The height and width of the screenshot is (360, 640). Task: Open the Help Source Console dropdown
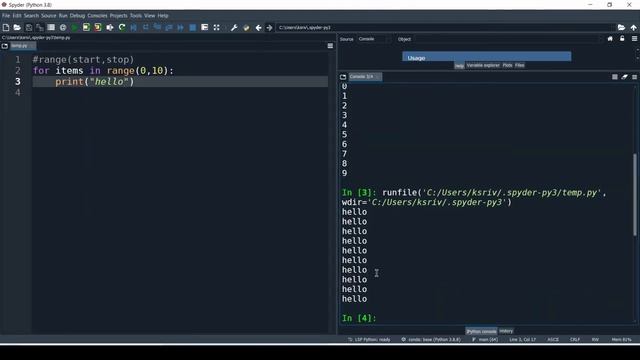pos(373,39)
